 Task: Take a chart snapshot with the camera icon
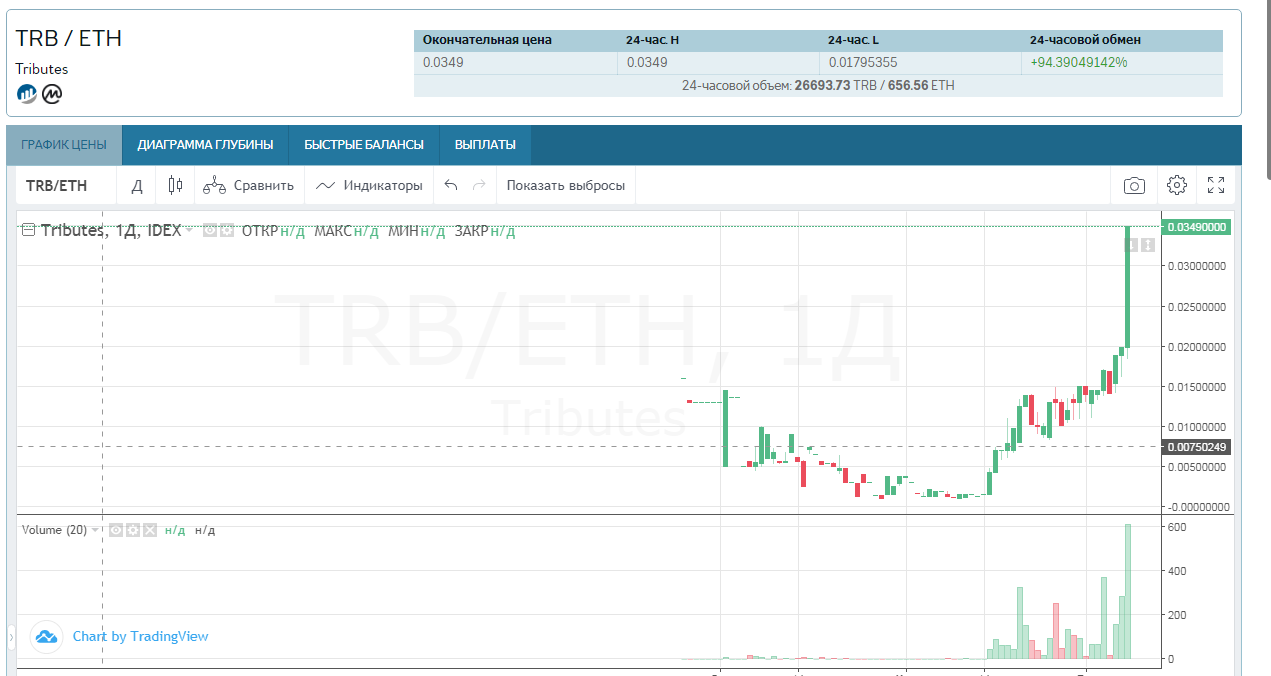[x=1134, y=185]
